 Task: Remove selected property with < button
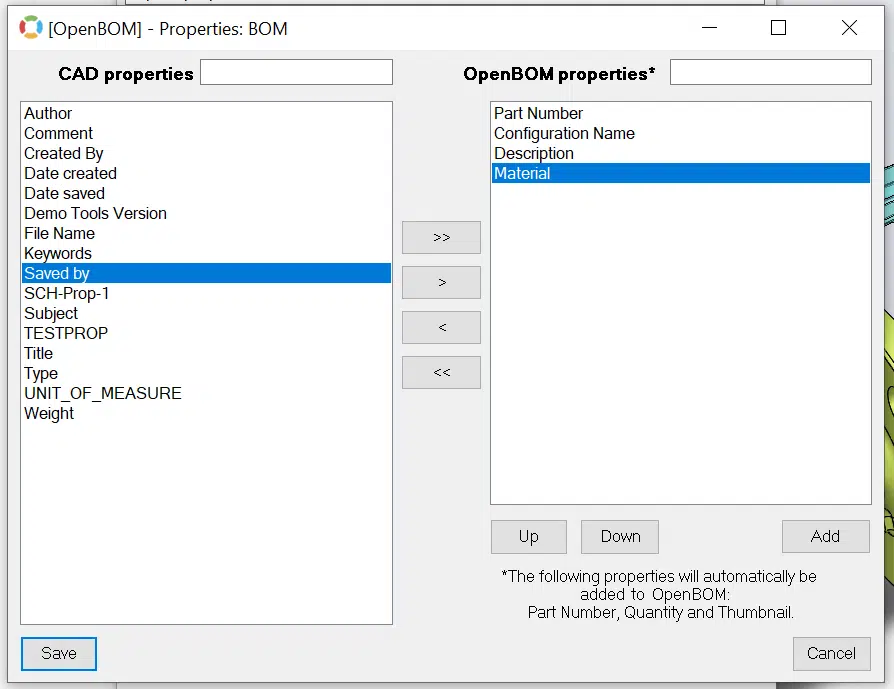click(441, 327)
